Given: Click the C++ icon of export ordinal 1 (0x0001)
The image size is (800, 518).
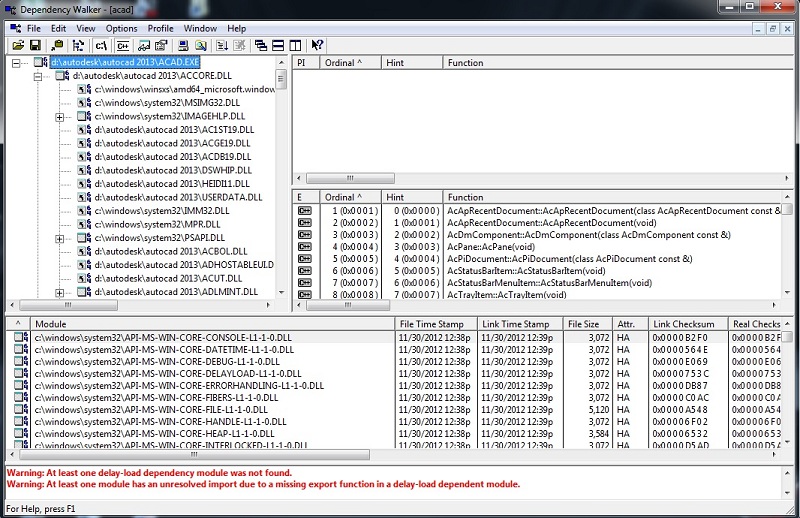Looking at the screenshot, I should click(x=305, y=211).
